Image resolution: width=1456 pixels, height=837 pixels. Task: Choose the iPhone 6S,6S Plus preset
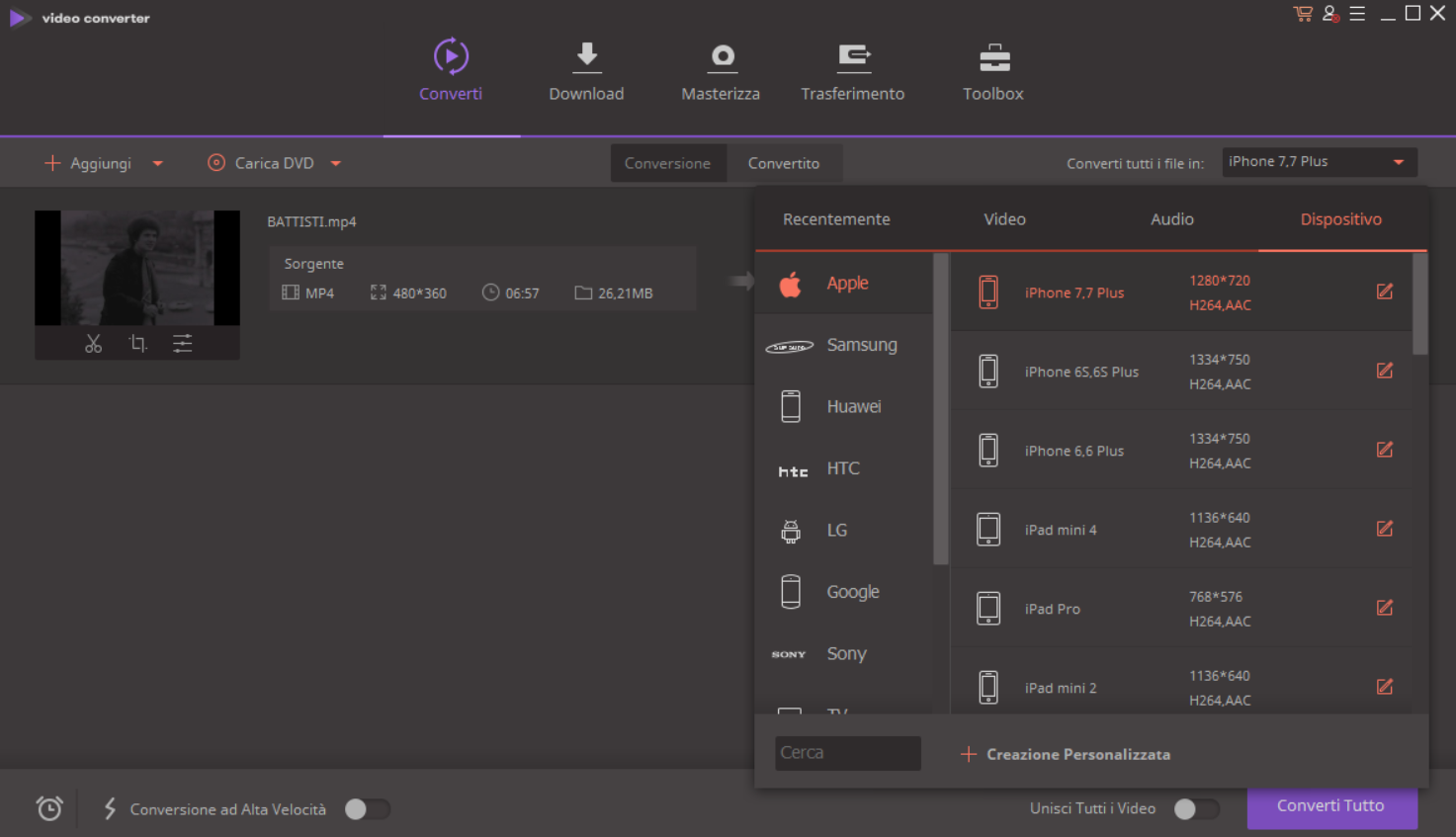click(x=1181, y=372)
